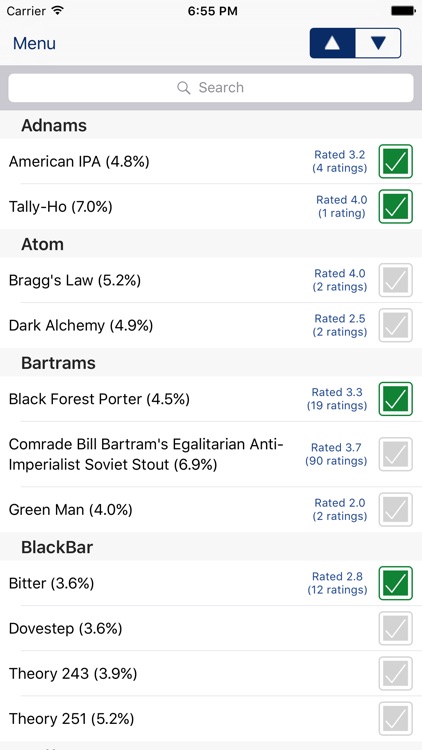This screenshot has width=422, height=750.
Task: Uncheck the American IPA checkbox
Action: 396,162
